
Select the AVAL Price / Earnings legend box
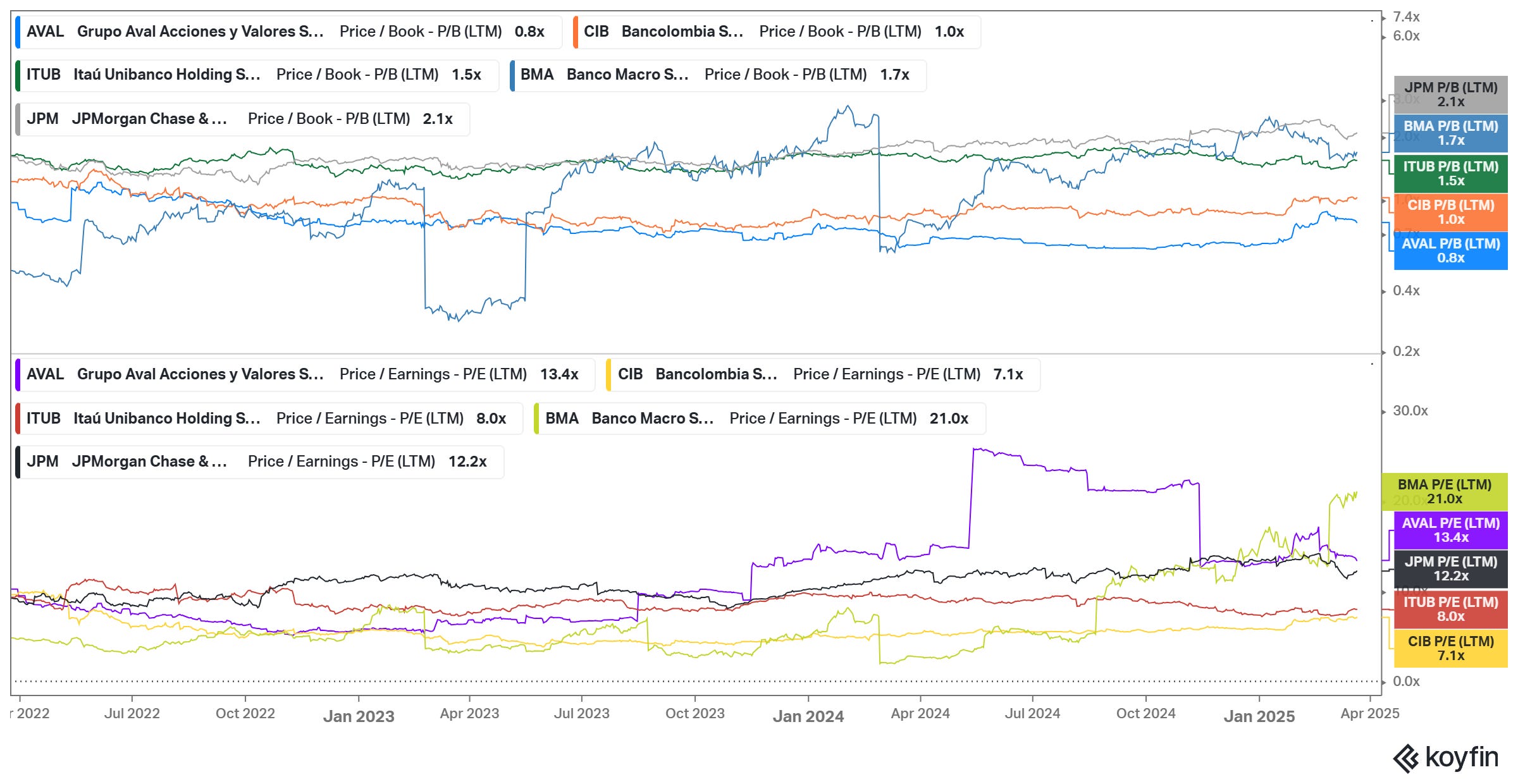[x=305, y=374]
